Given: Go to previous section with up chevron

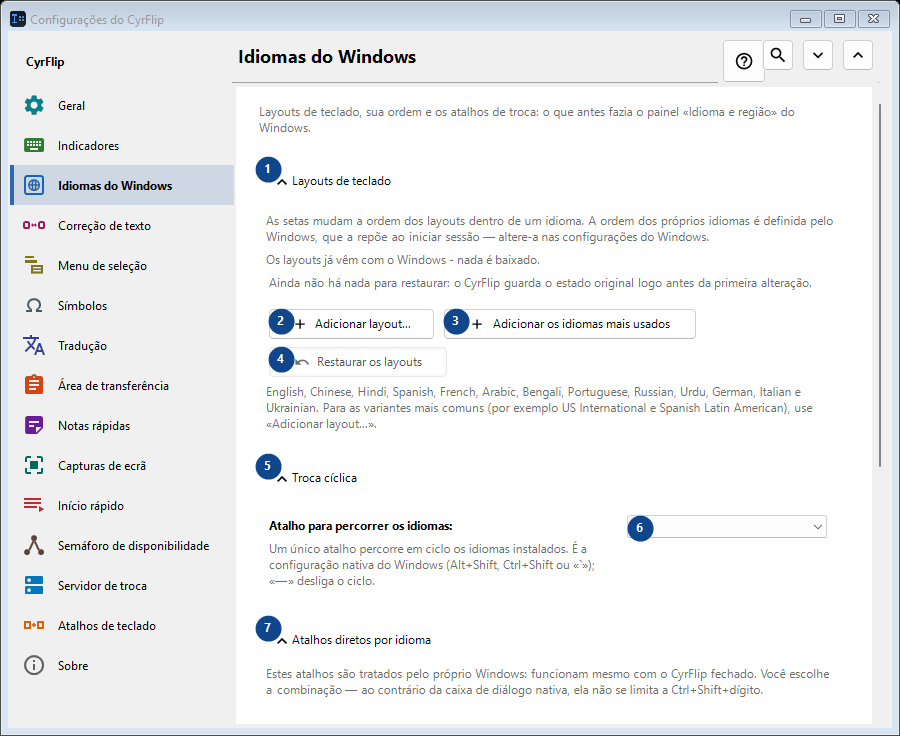Looking at the screenshot, I should tap(858, 55).
